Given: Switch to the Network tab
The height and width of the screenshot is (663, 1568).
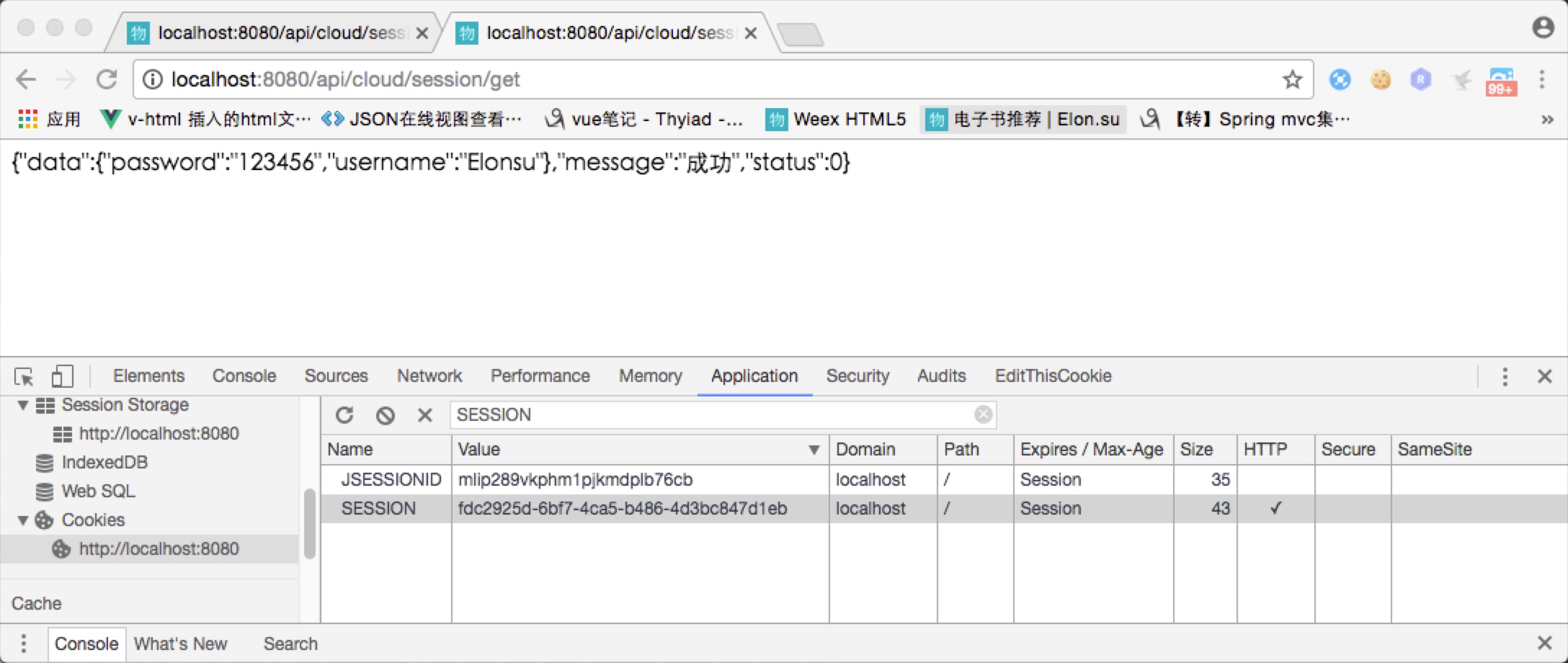Looking at the screenshot, I should (x=429, y=376).
